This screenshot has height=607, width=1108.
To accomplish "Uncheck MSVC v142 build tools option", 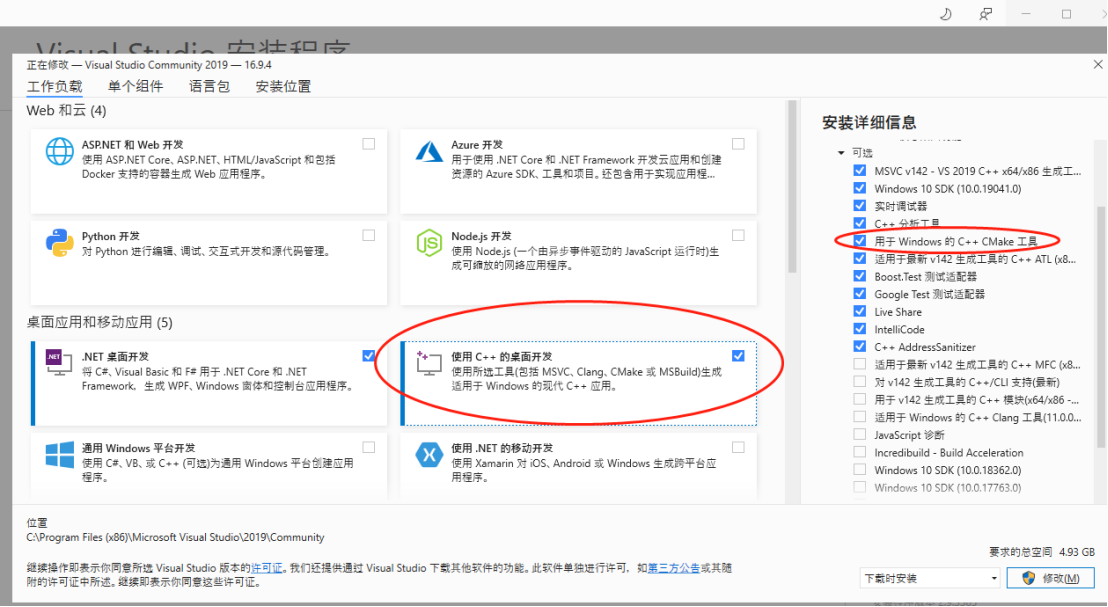I will tap(859, 170).
